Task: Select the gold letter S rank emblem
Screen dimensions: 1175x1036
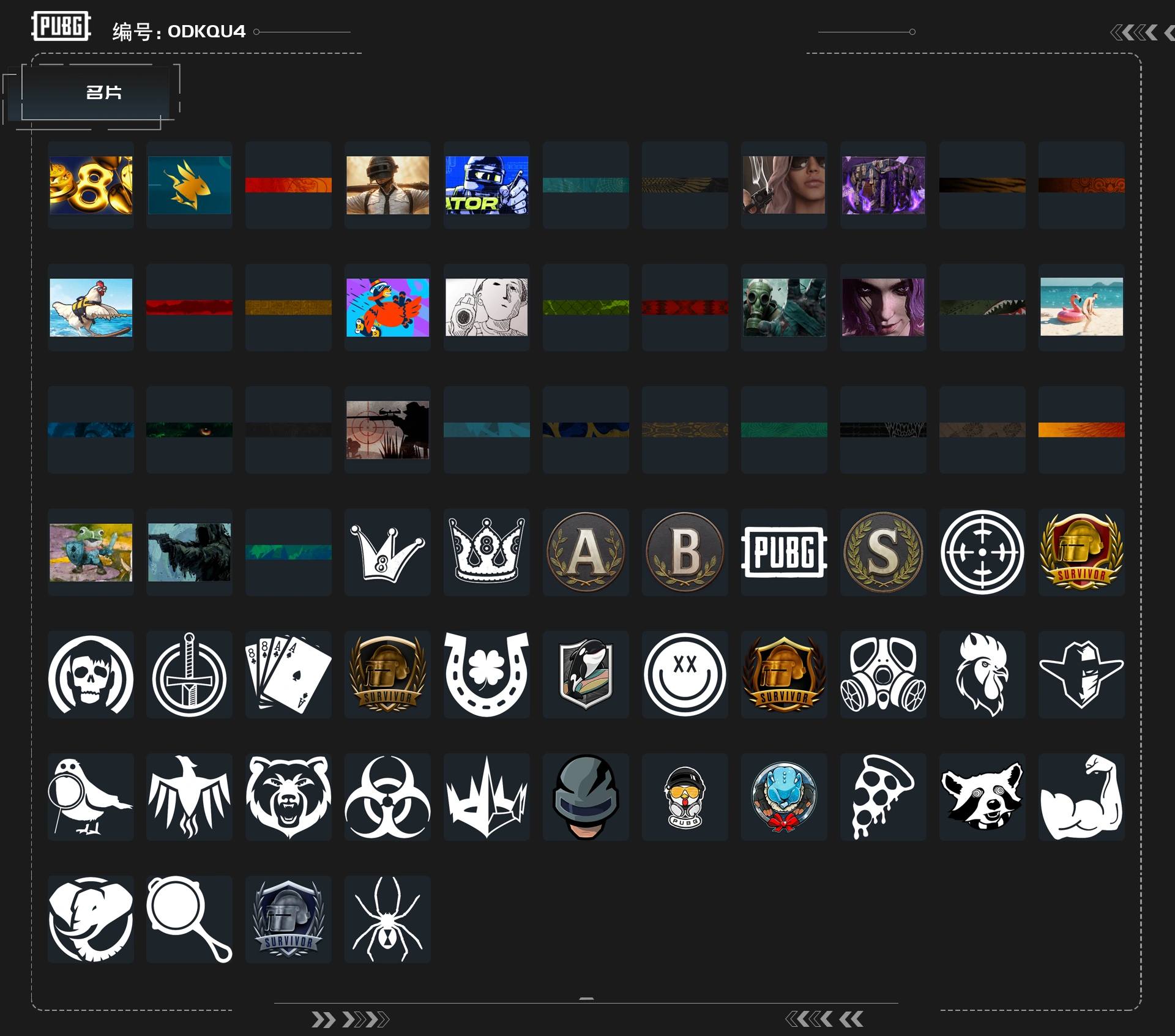Action: pyautogui.click(x=883, y=552)
